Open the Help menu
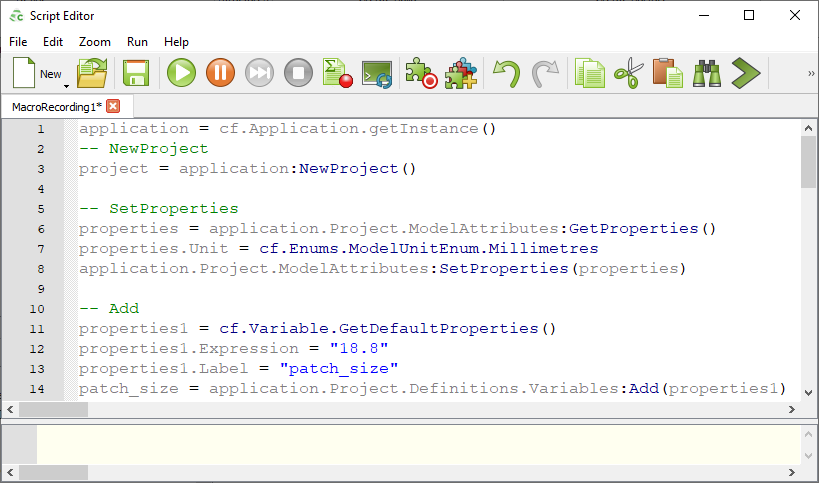 pos(176,42)
